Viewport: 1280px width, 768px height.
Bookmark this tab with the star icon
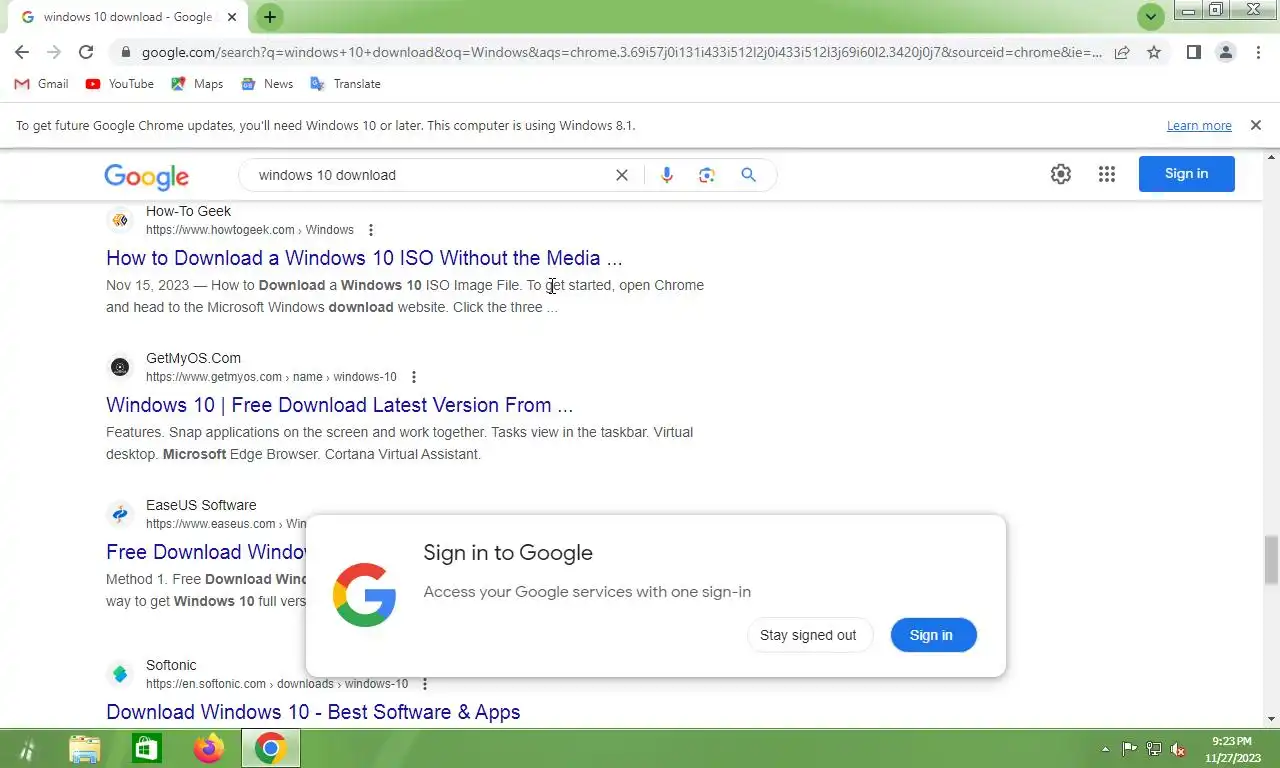point(1154,52)
